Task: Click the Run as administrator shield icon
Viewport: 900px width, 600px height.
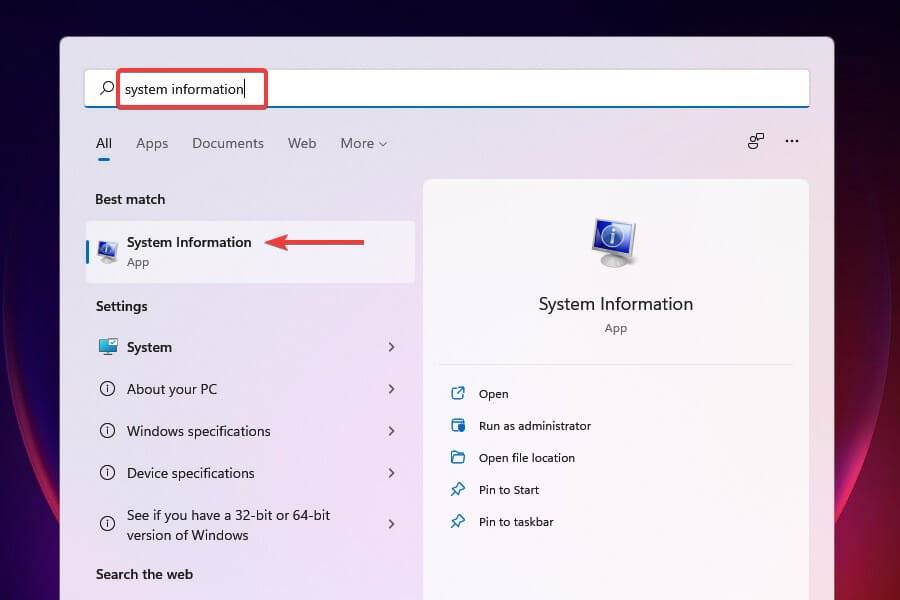Action: [460, 425]
